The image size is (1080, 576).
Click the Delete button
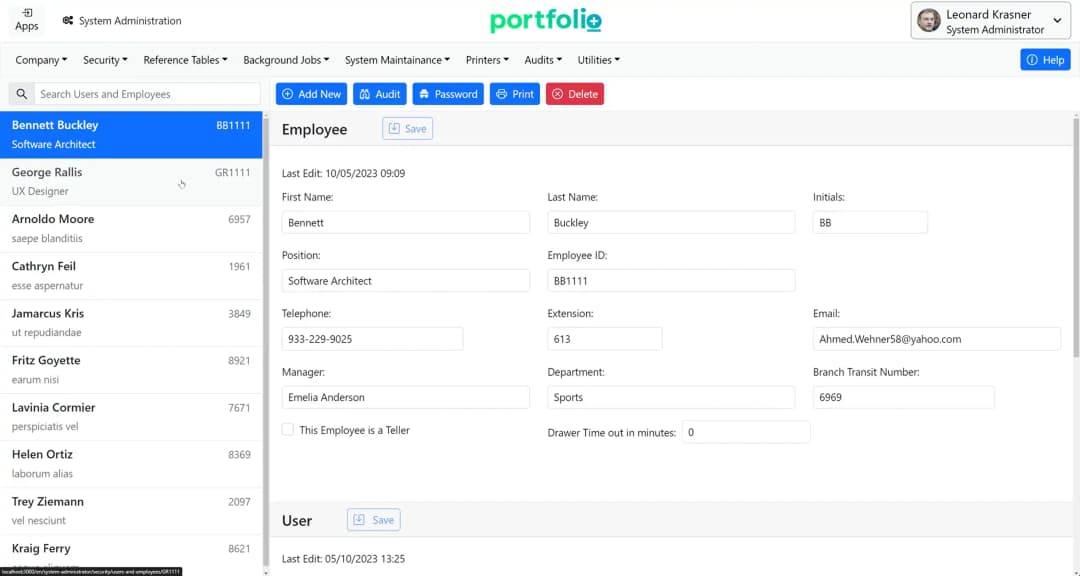575,93
